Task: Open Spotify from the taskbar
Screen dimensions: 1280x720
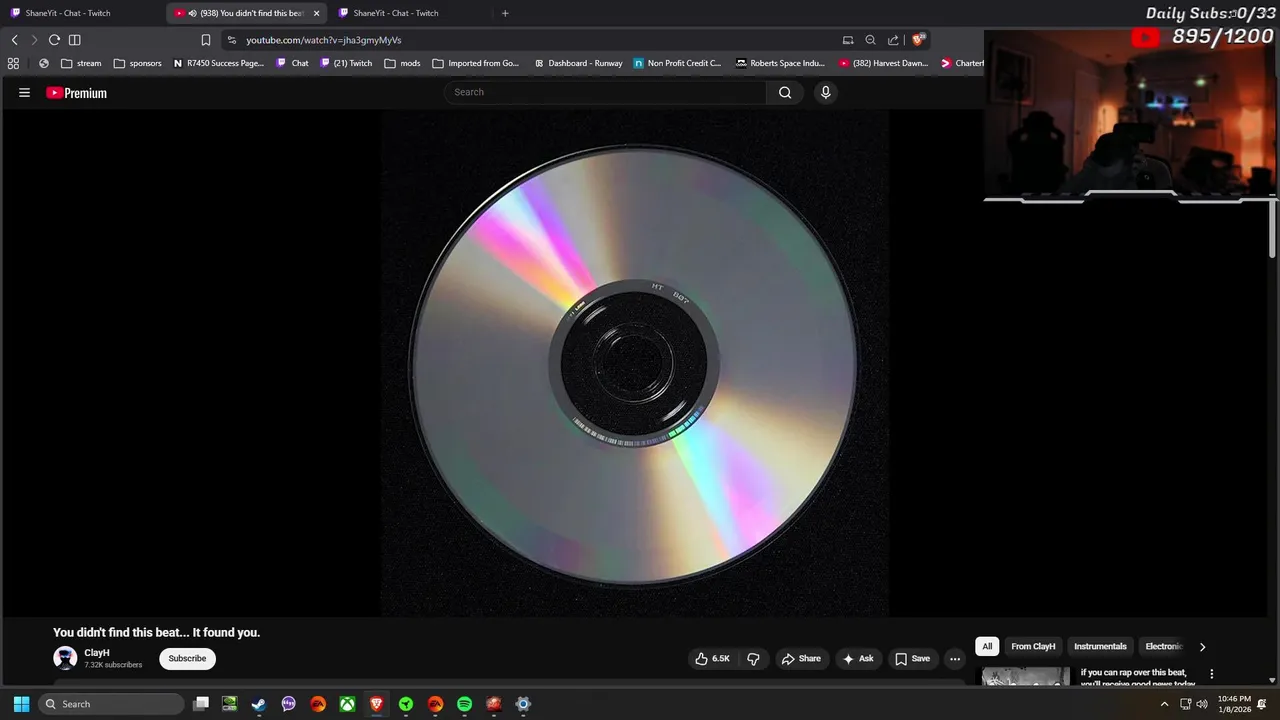Action: 464,704
